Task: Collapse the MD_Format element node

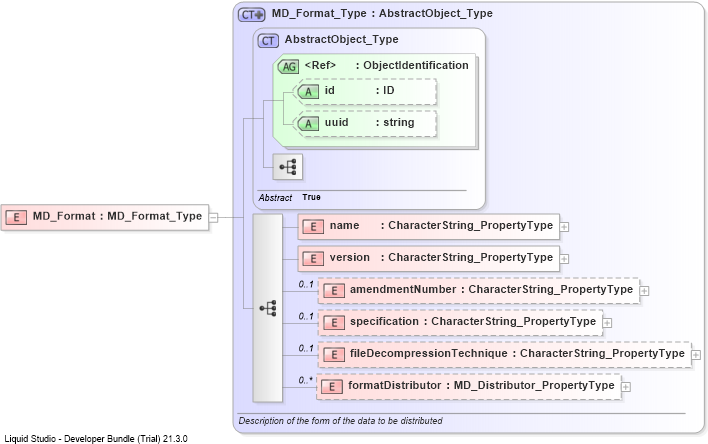Action: [x=214, y=218]
